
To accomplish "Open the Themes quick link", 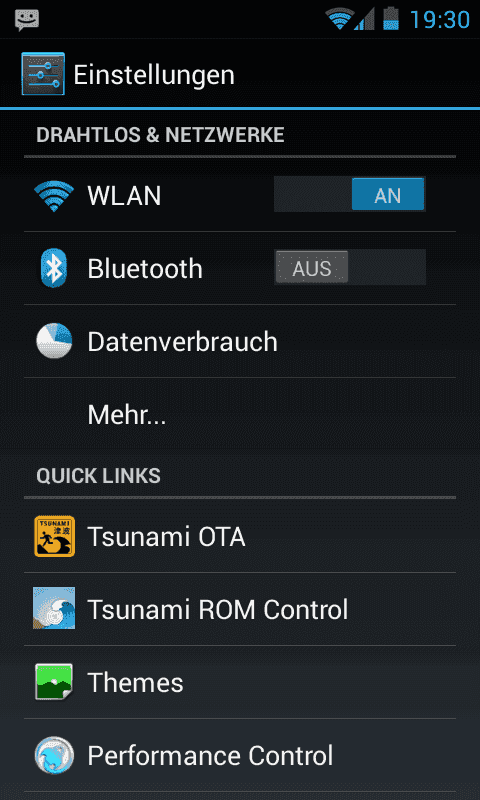I will pos(240,682).
